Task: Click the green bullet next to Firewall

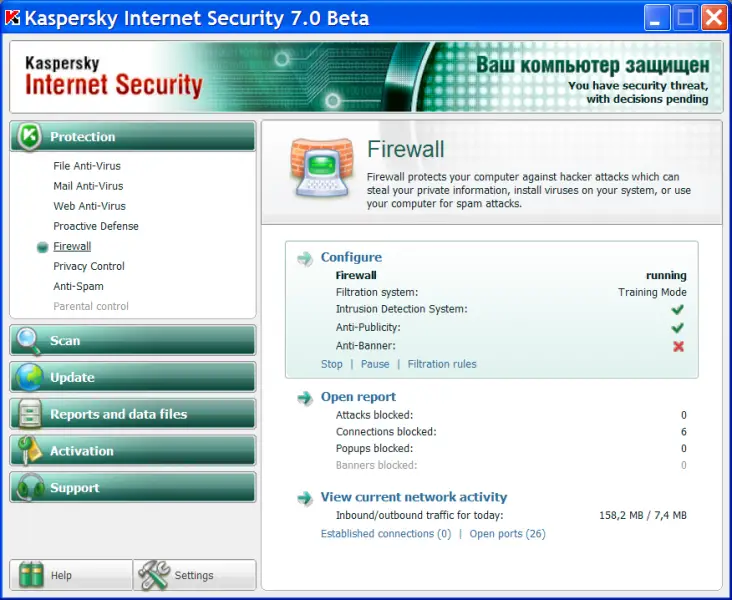Action: pyautogui.click(x=42, y=247)
